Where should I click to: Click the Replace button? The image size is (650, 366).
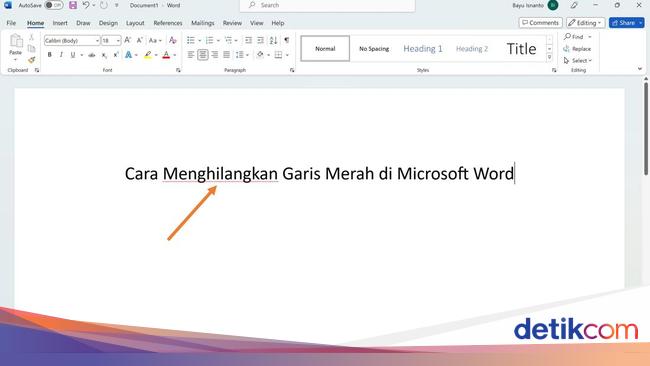(x=577, y=49)
